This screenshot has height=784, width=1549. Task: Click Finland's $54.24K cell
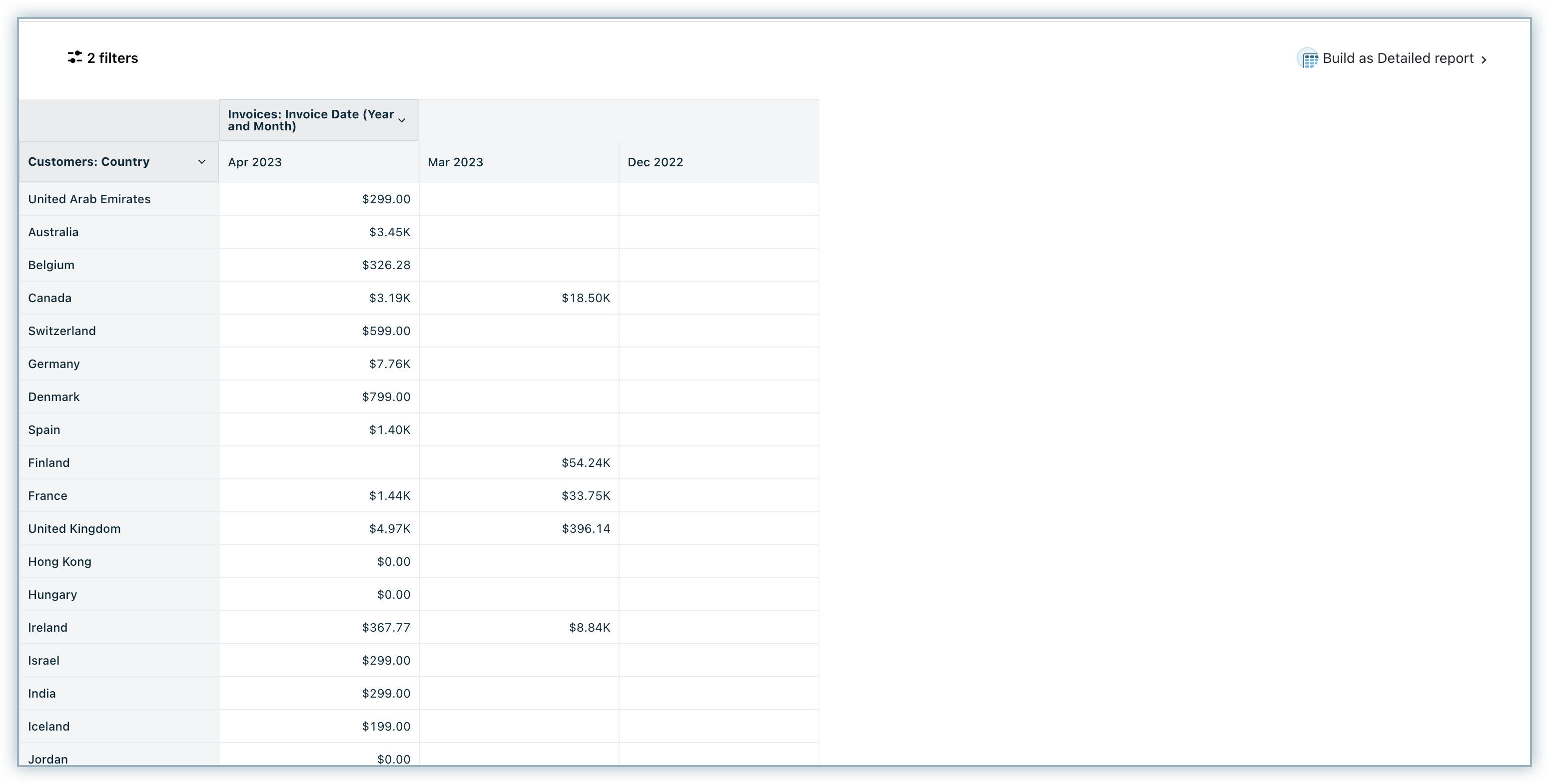(x=585, y=462)
